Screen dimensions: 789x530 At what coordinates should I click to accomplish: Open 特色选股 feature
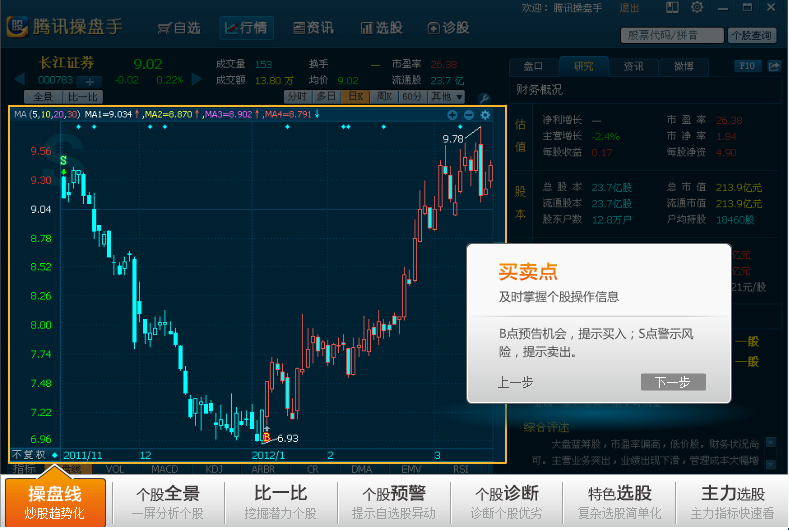tap(619, 502)
